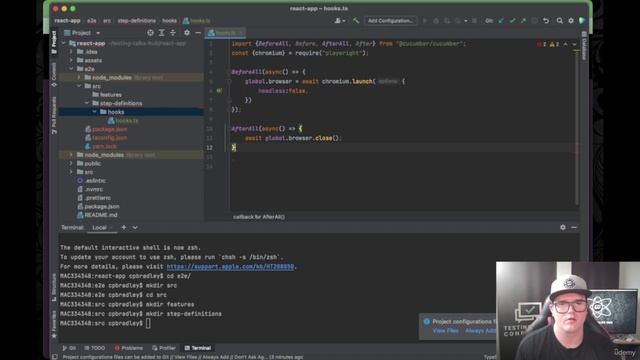Select the hooks.ts editor tab
Viewport: 640px width, 360px height.
(225, 33)
